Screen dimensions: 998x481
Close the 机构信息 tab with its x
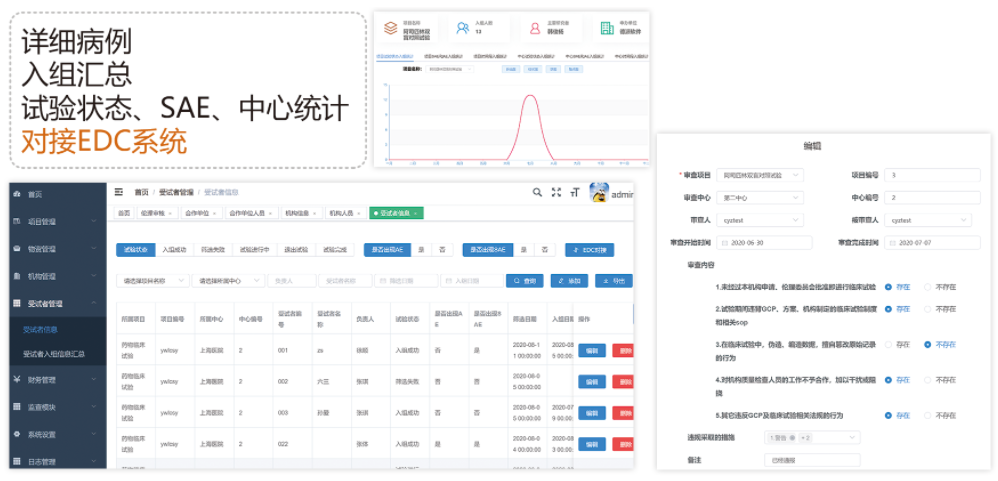(316, 214)
